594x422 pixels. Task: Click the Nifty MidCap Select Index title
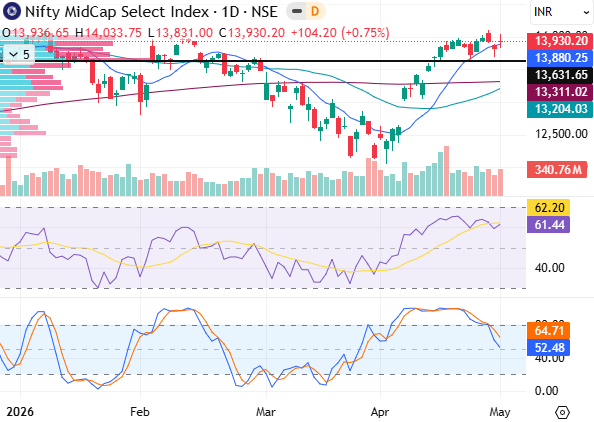[117, 12]
